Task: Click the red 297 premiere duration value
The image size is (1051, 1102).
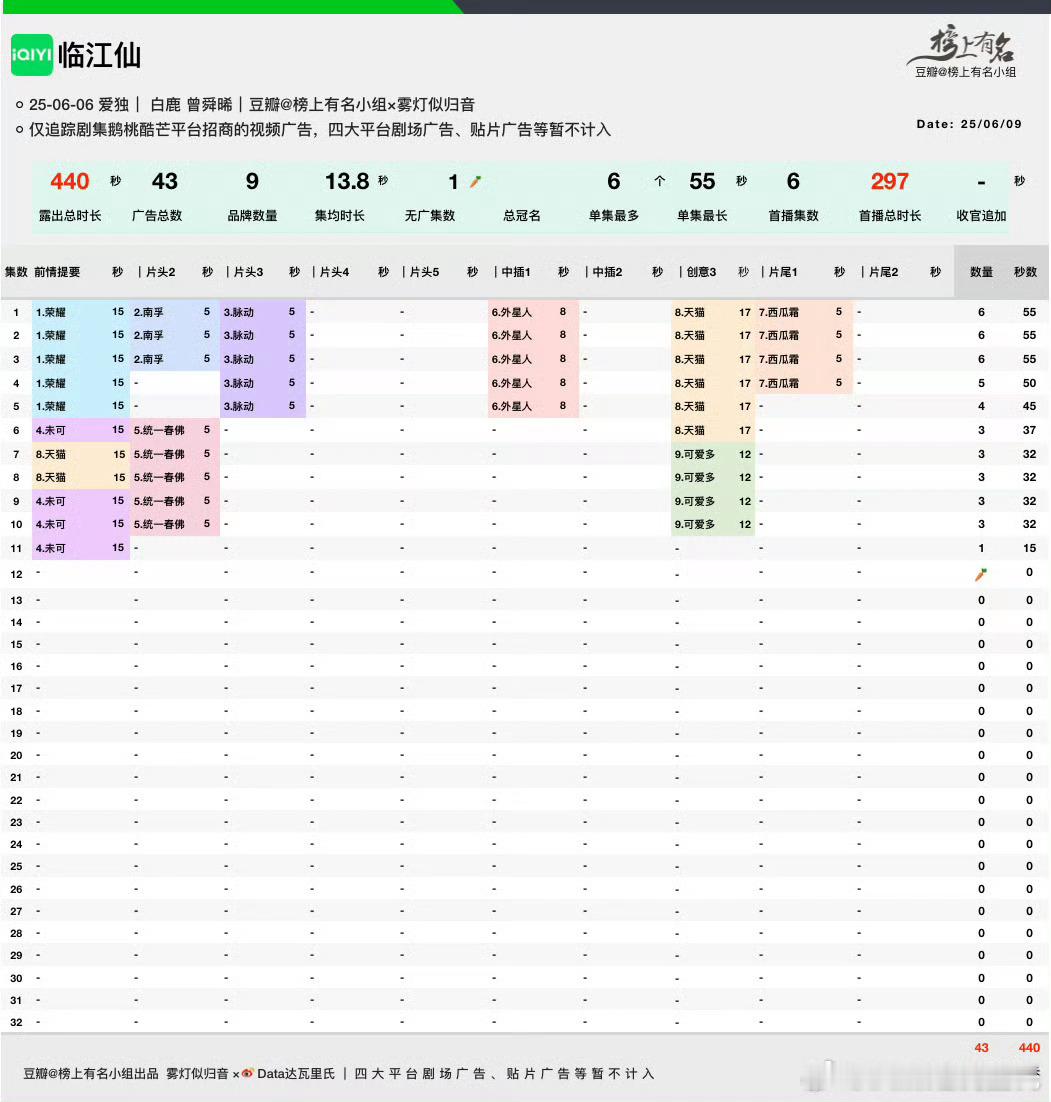Action: click(x=889, y=181)
